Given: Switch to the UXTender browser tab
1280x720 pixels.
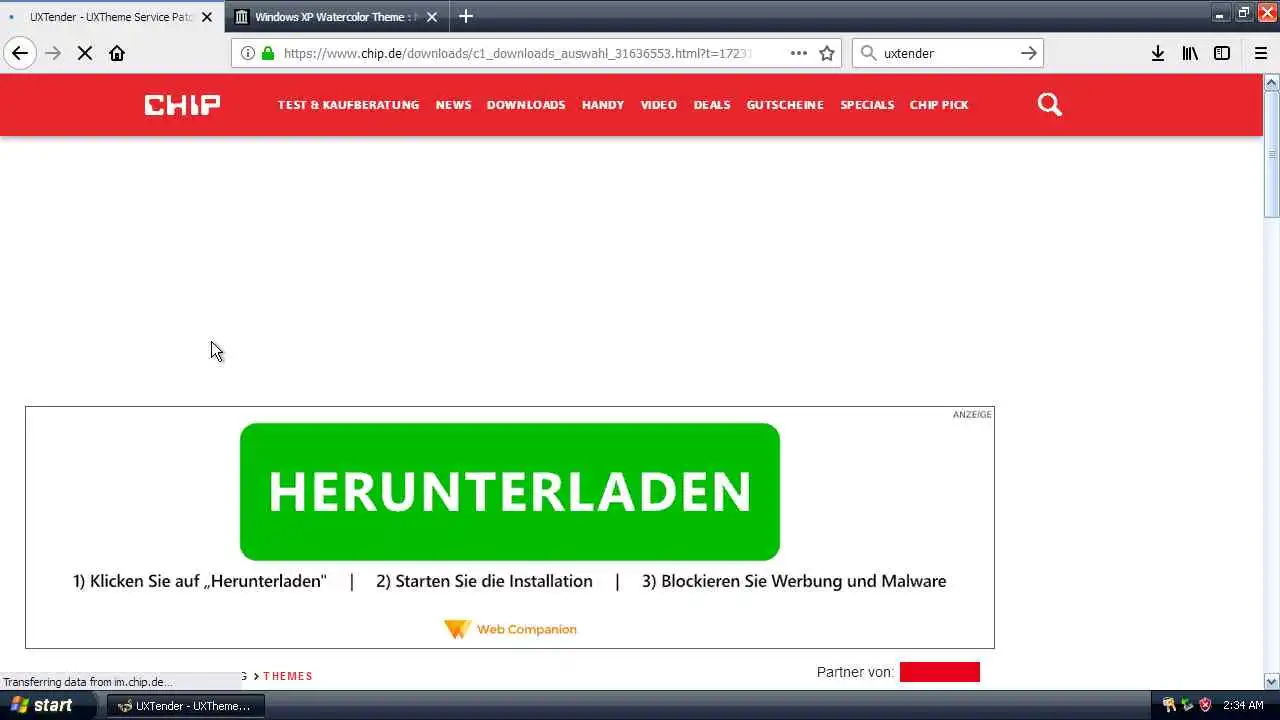Looking at the screenshot, I should [112, 17].
